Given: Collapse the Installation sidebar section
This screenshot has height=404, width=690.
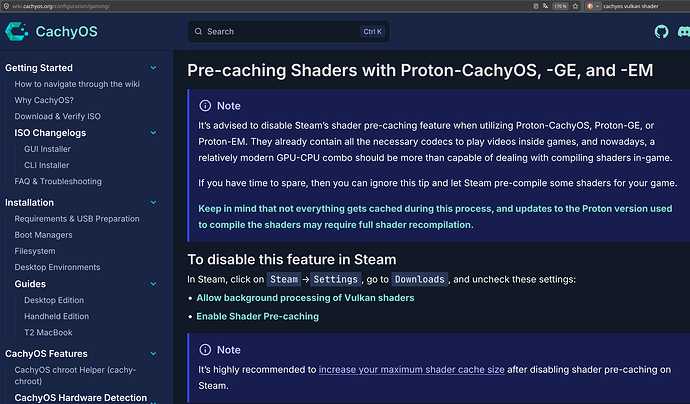Looking at the screenshot, I should click(x=153, y=202).
